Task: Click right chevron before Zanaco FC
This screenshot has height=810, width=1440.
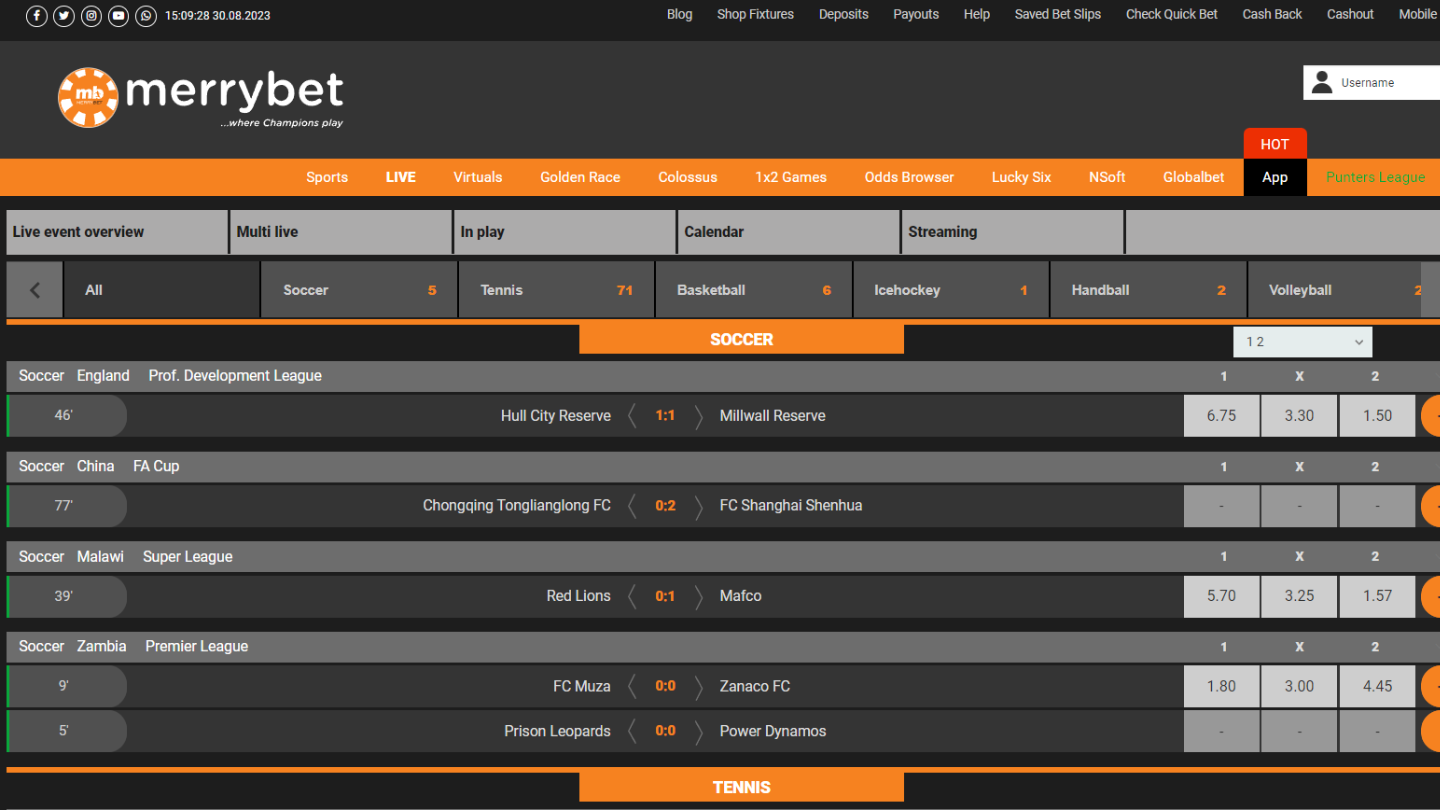Action: pos(699,686)
